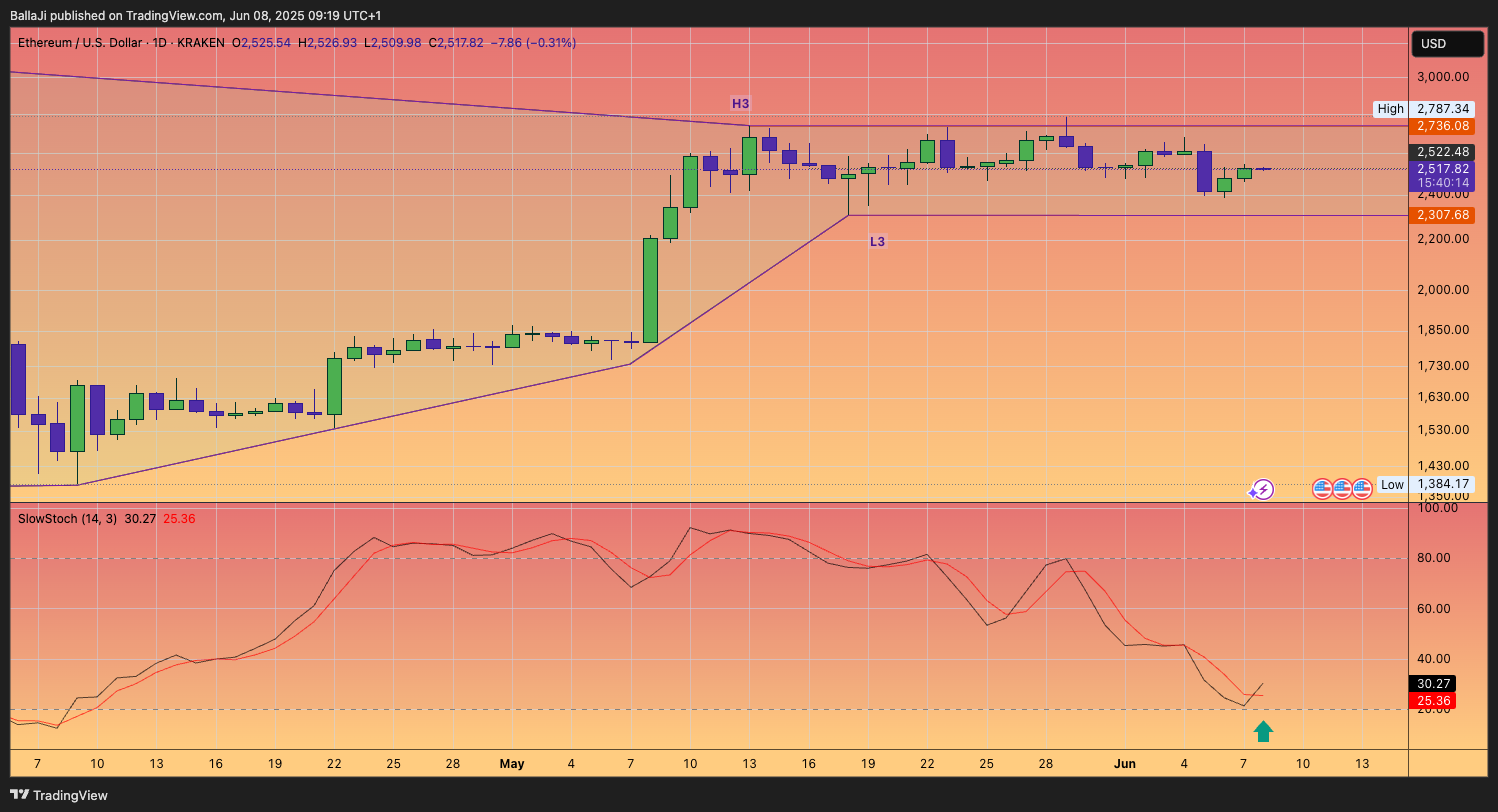This screenshot has width=1498, height=812.
Task: Click the Low 1,384.17 price label
Action: click(1425, 484)
